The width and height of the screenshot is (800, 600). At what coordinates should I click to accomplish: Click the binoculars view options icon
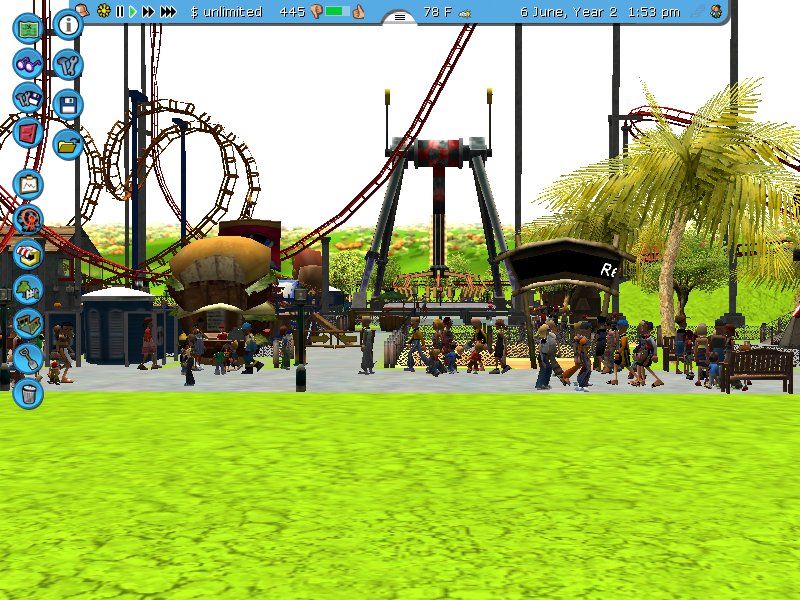click(27, 63)
